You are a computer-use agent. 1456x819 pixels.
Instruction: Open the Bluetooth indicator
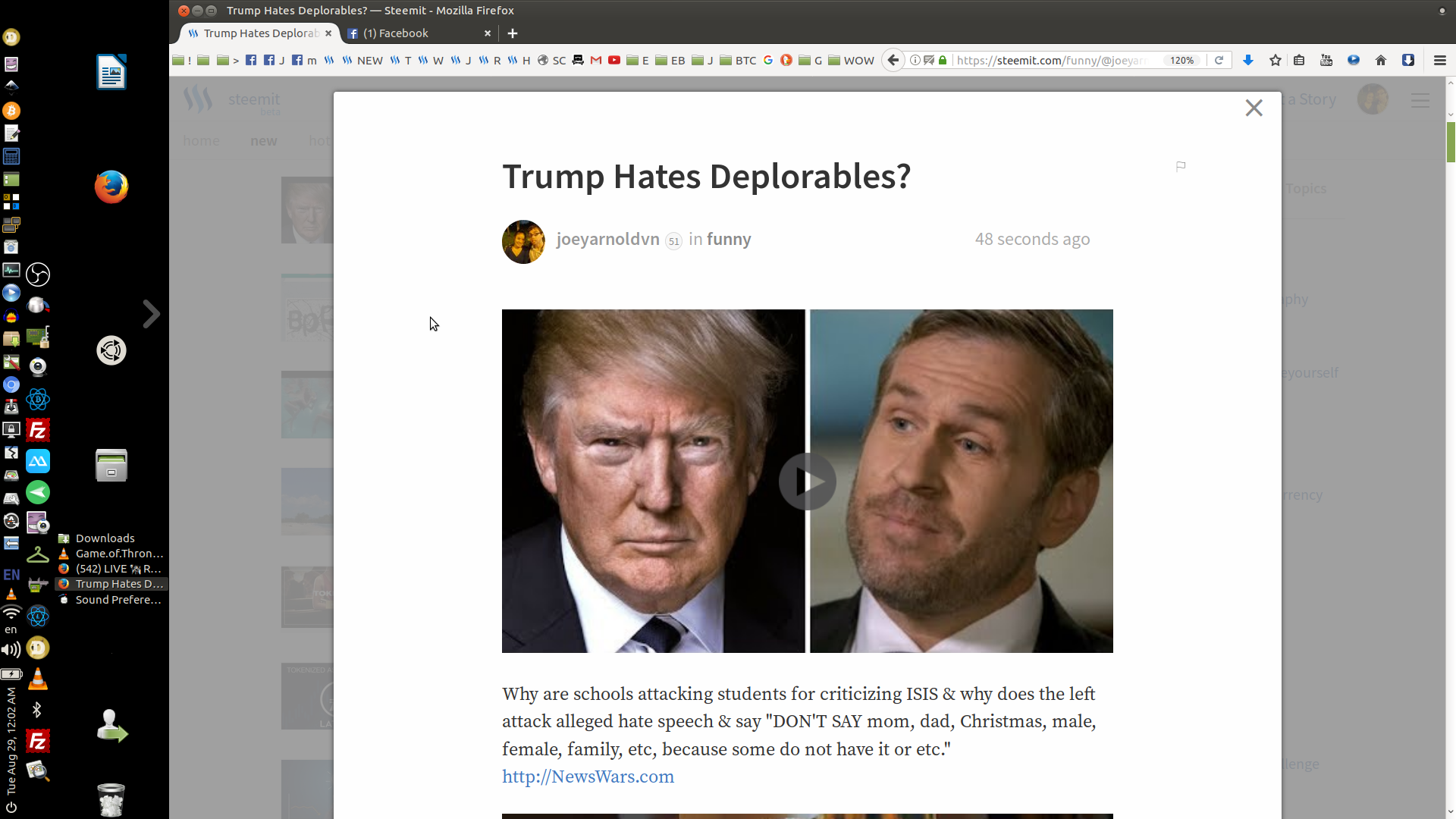coord(37,710)
